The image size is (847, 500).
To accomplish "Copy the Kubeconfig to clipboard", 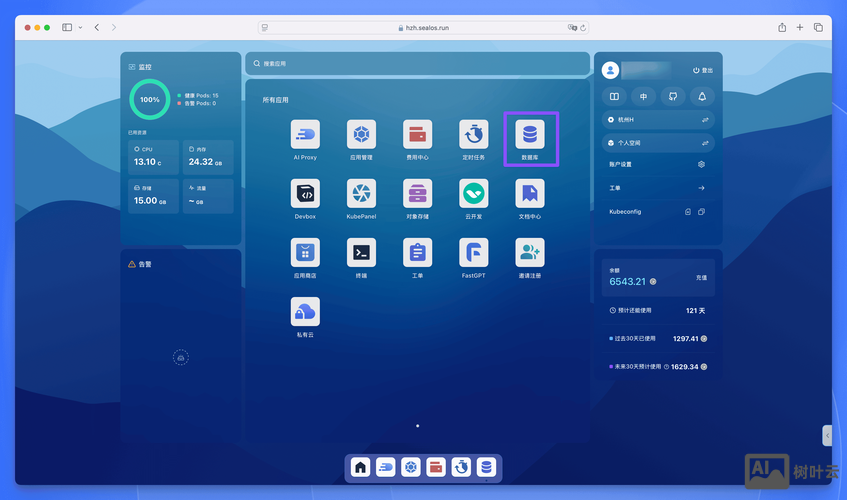I will pyautogui.click(x=702, y=212).
